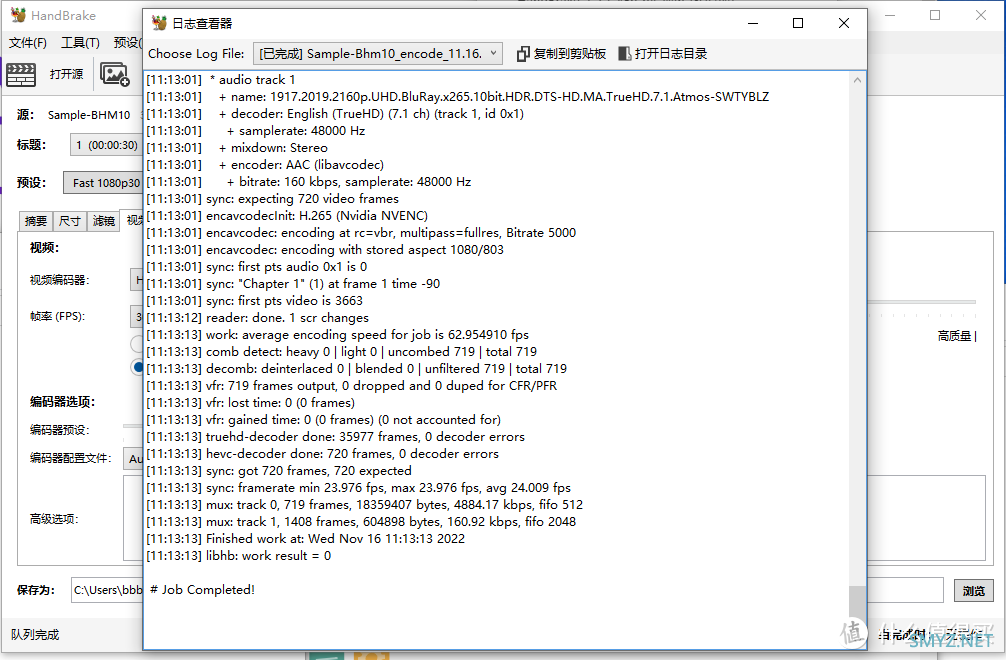
Task: Click the 'hevc-decoder done' log line
Action: [322, 454]
